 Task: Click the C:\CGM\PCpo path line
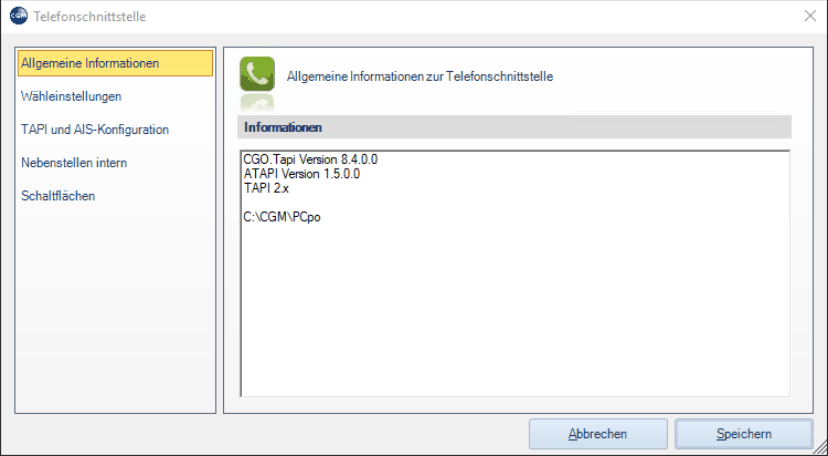(282, 217)
